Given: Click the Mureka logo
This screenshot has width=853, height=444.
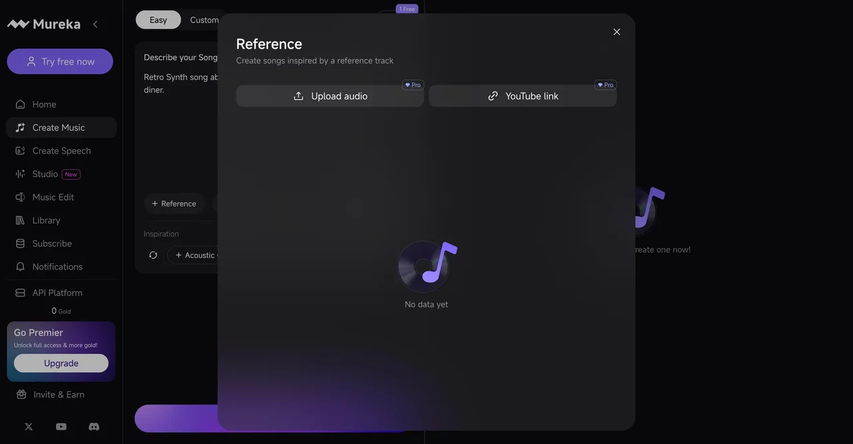Looking at the screenshot, I should click(x=44, y=24).
